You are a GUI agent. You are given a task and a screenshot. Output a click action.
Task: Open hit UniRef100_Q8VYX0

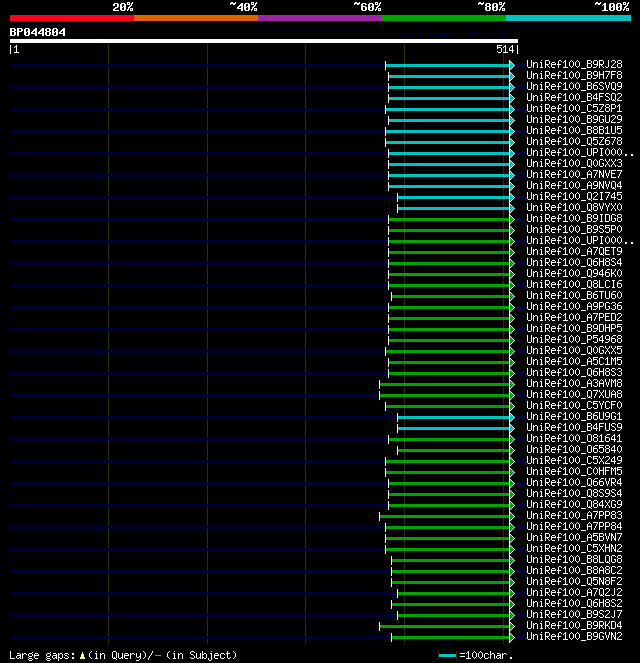(574, 207)
